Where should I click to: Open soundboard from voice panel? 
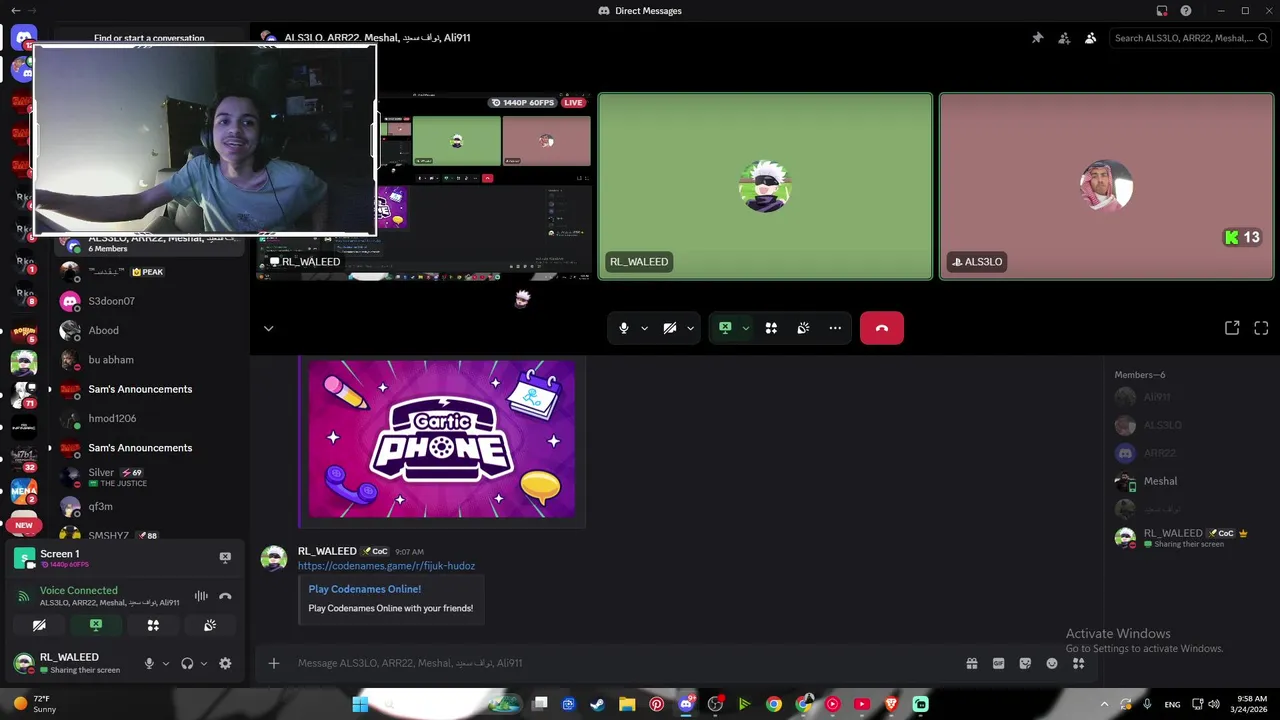(210, 625)
